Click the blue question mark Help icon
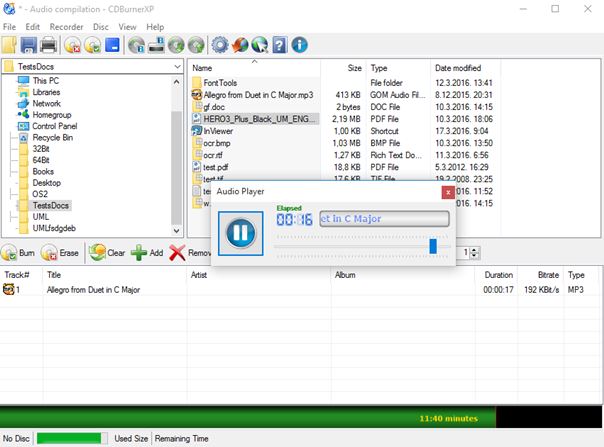The height and width of the screenshot is (447, 604). coord(280,44)
